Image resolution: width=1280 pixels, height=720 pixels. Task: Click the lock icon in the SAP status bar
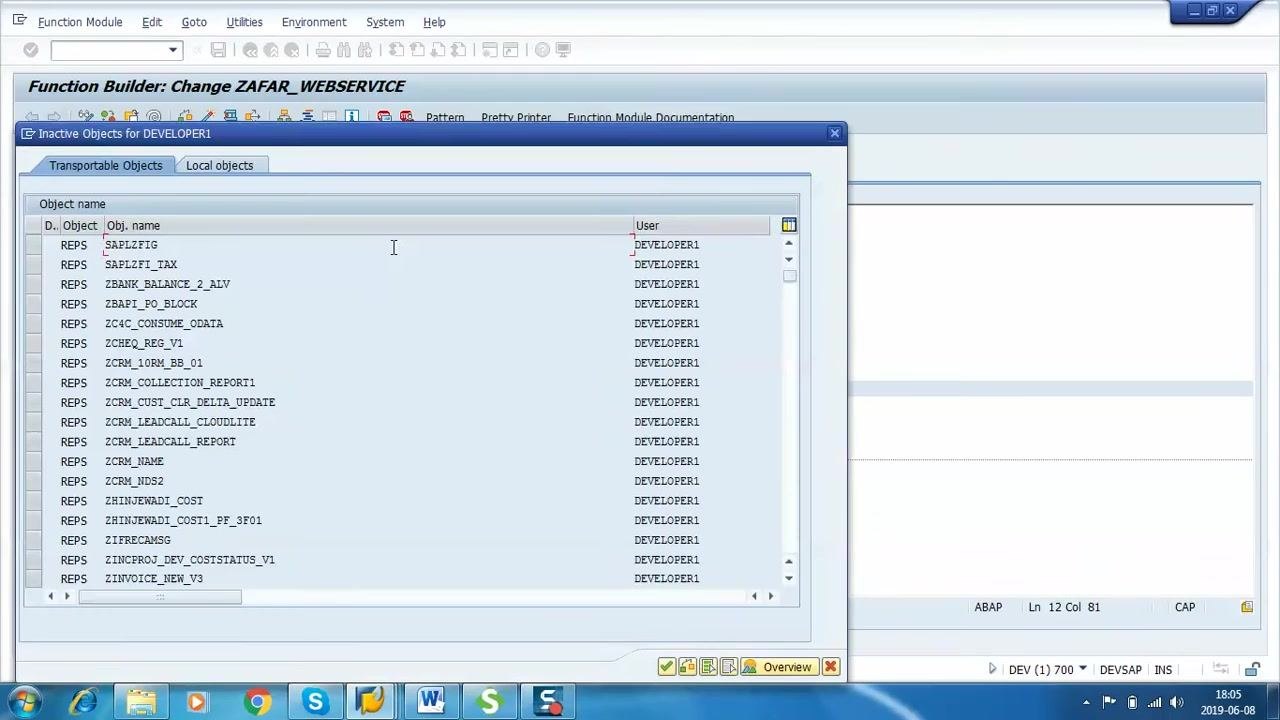(1252, 669)
